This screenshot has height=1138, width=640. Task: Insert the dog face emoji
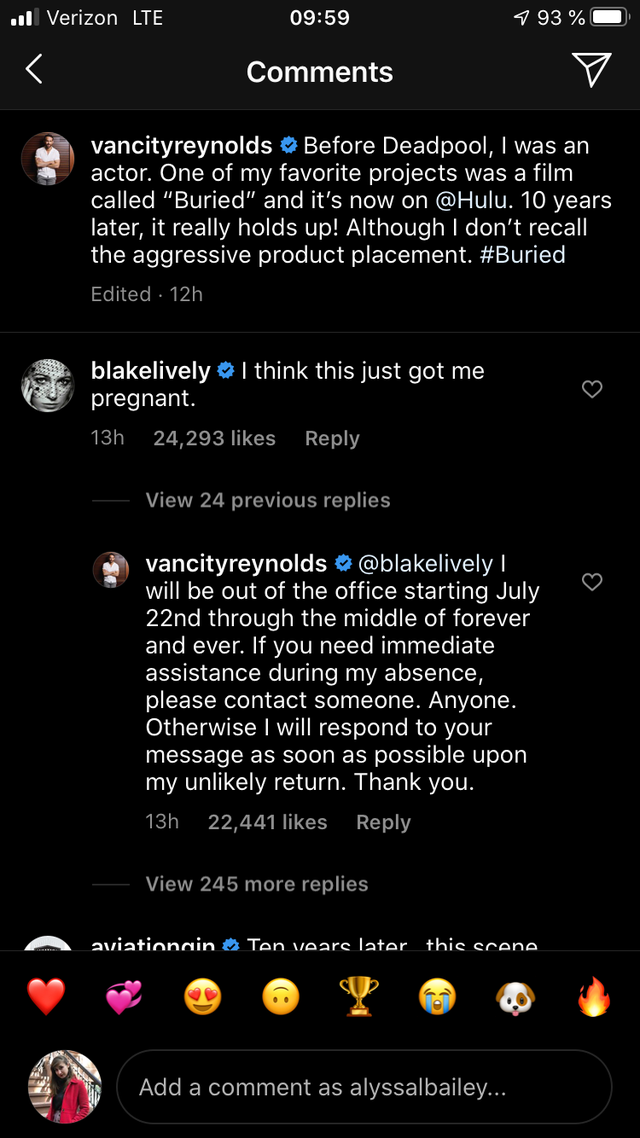(515, 996)
